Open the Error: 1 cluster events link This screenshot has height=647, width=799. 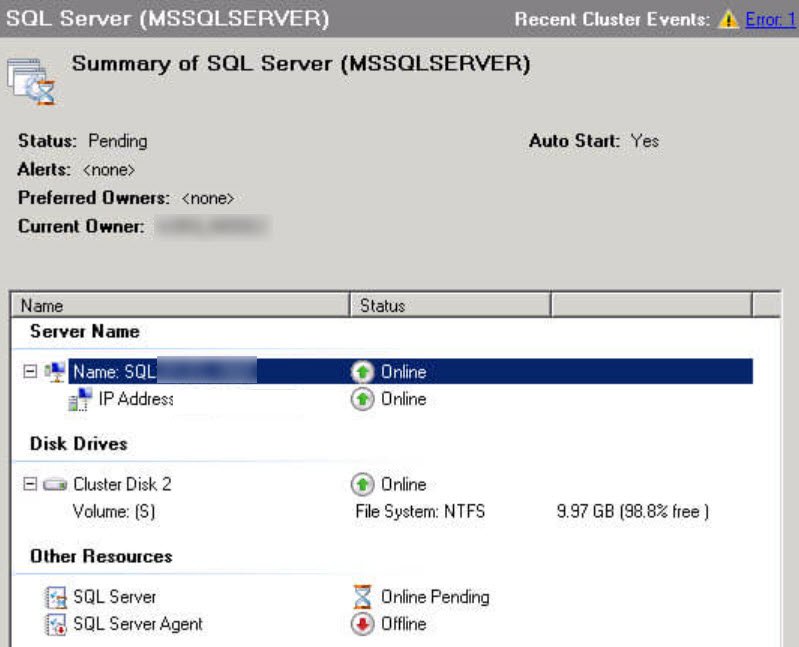771,19
